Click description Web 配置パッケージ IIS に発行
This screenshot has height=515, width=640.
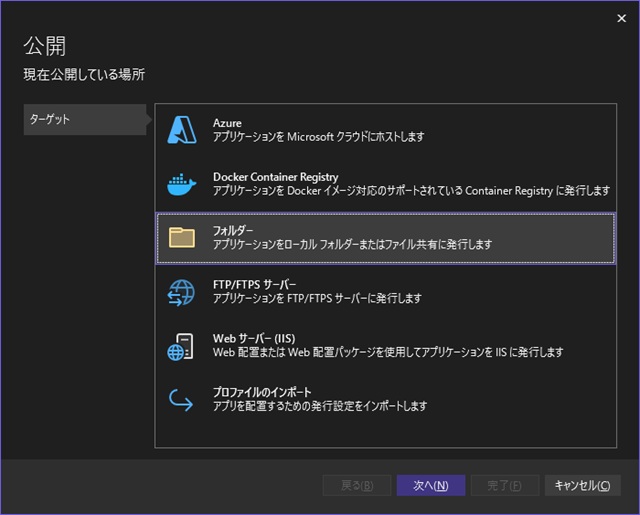388,352
